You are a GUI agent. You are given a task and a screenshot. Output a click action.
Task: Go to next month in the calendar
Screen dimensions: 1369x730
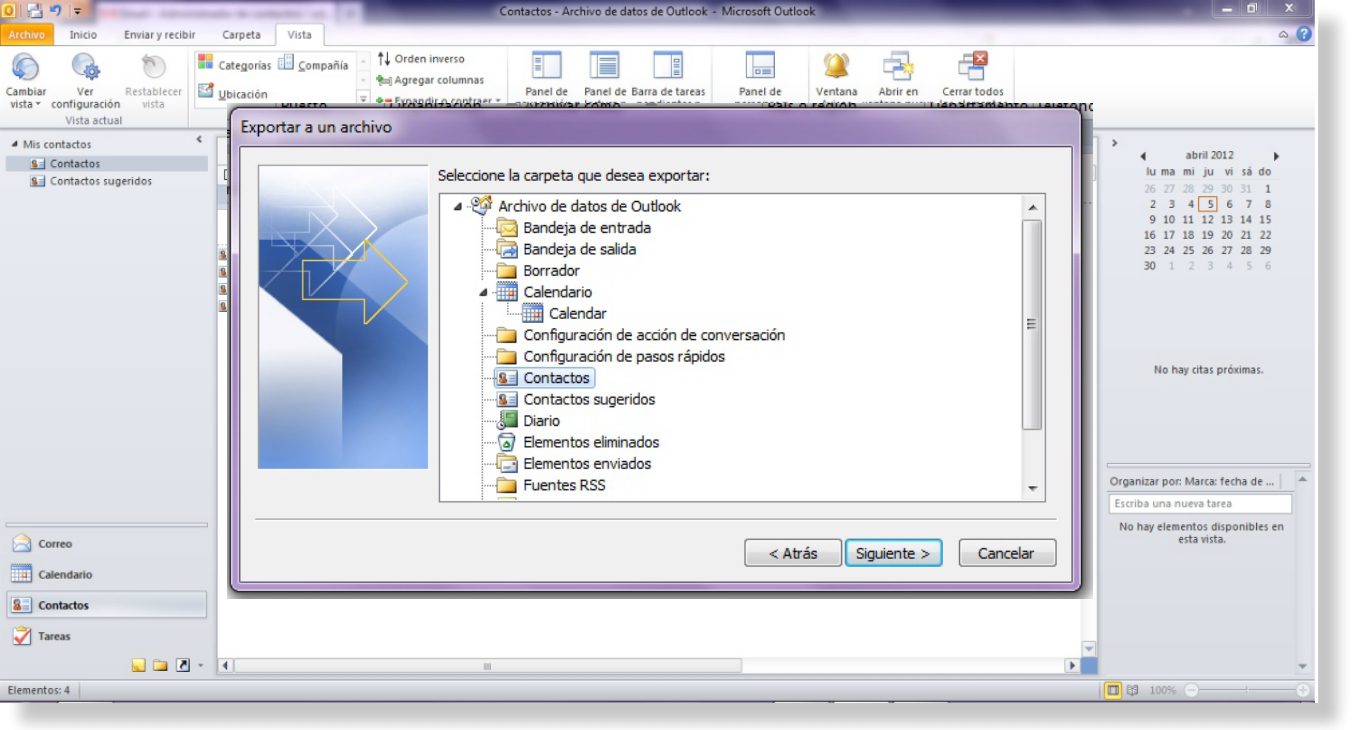[x=1276, y=156]
